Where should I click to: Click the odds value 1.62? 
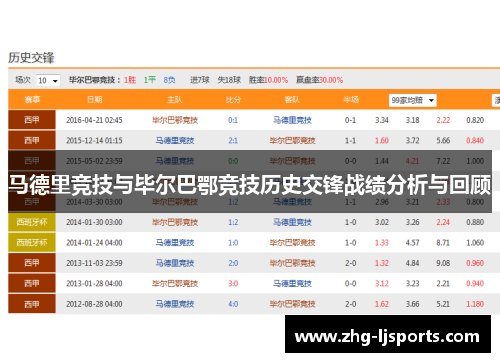point(382,304)
